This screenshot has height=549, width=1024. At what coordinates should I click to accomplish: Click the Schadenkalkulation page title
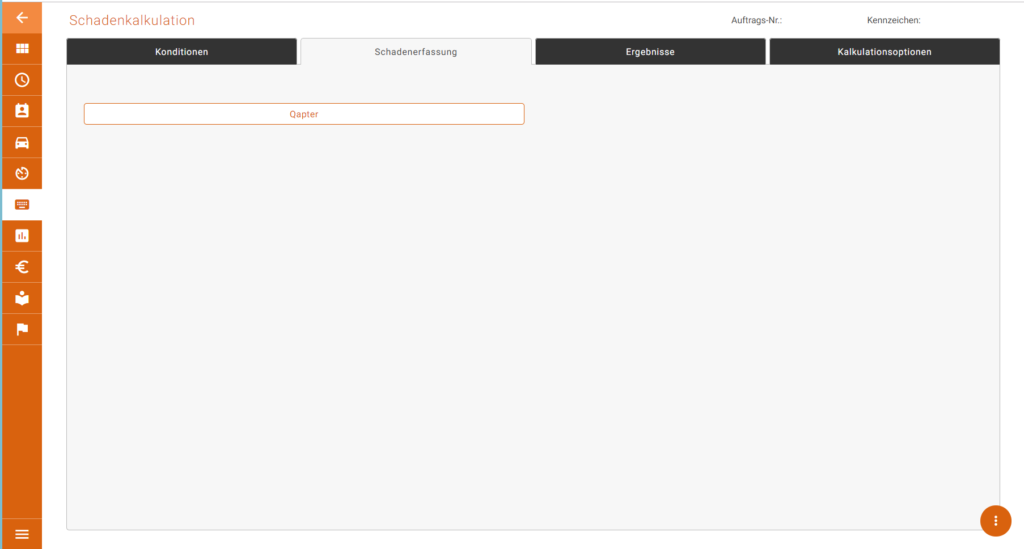pyautogui.click(x=132, y=20)
